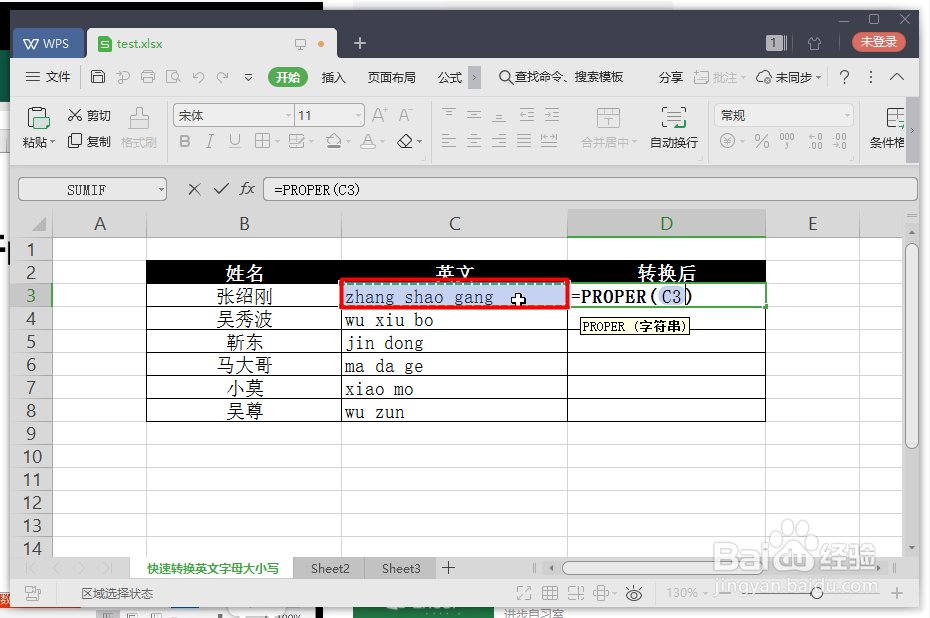Screen dimensions: 930x618
Task: Click the vertical scrollbar
Action: click(912, 346)
